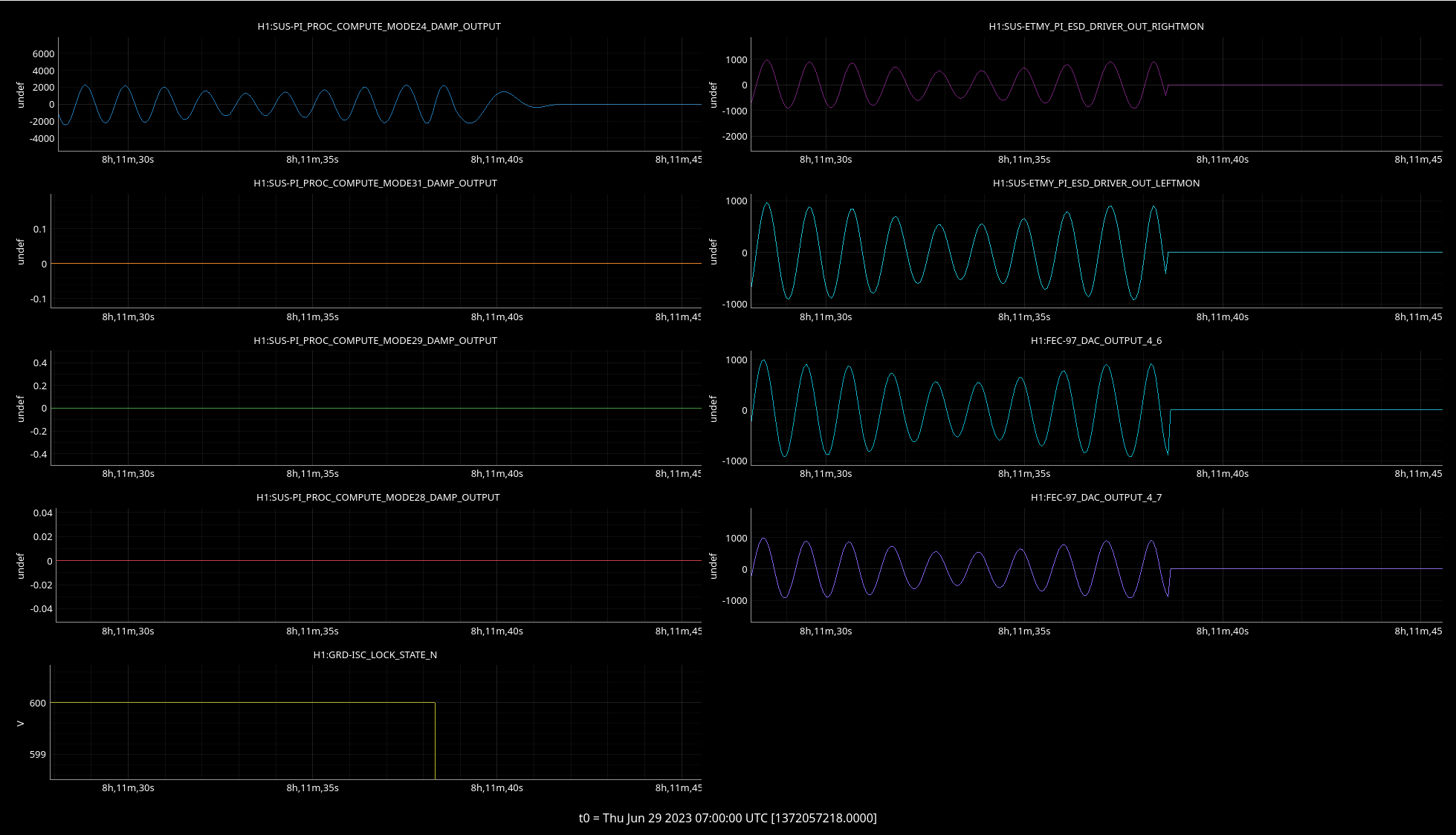Viewport: 1456px width, 835px height.
Task: Click the V axis label on lock state plot
Action: (x=21, y=723)
